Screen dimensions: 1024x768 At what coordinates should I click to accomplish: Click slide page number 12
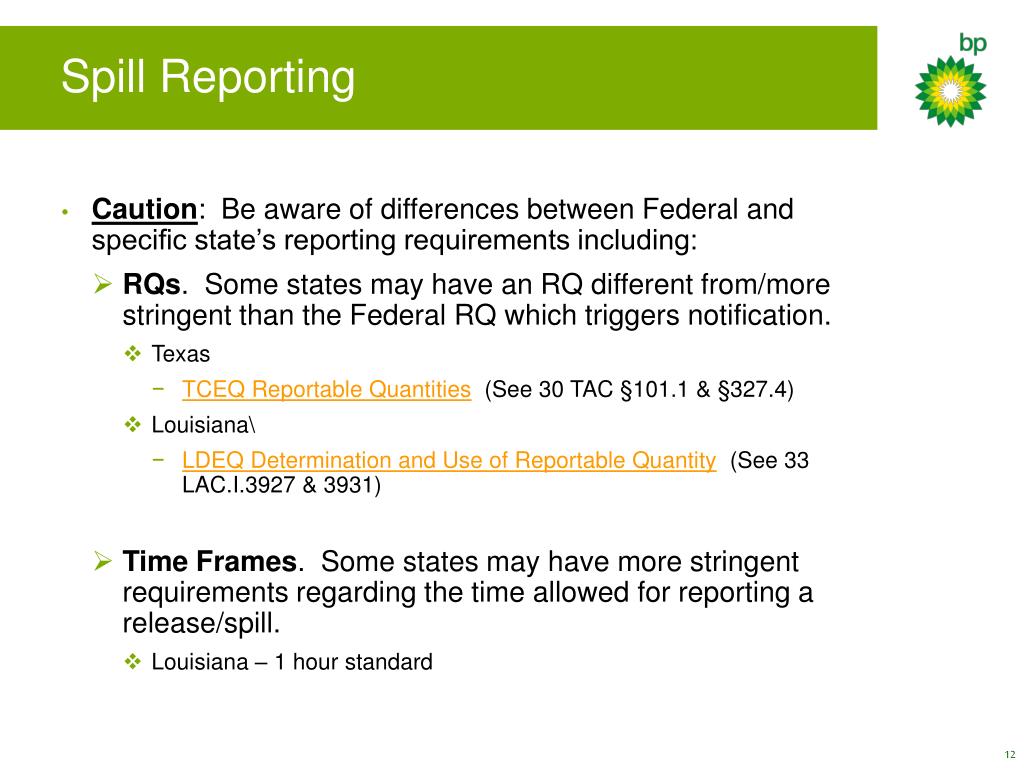point(1010,755)
